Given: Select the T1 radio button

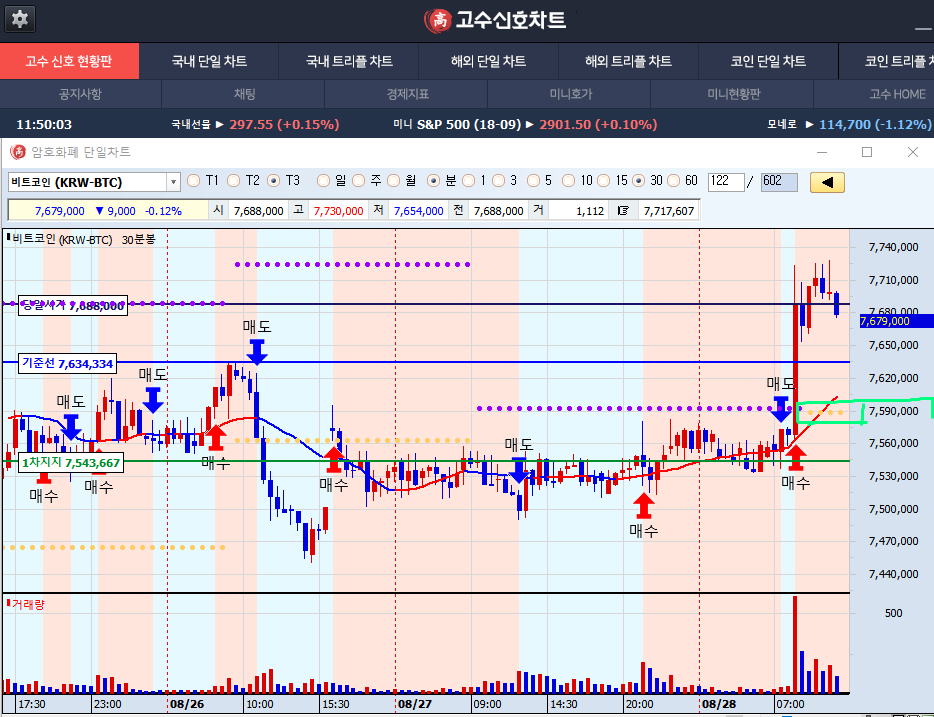Looking at the screenshot, I should [x=193, y=181].
